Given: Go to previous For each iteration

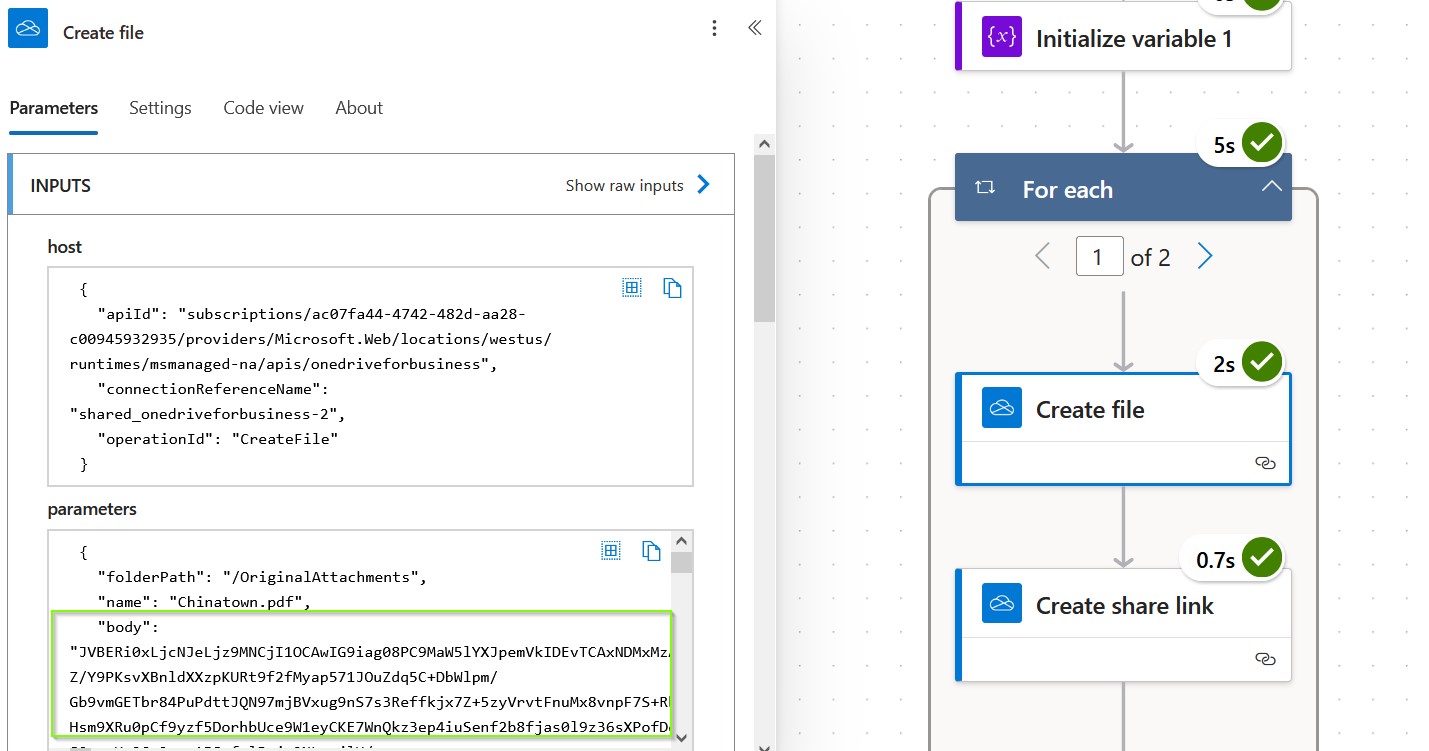Looking at the screenshot, I should tap(1043, 257).
